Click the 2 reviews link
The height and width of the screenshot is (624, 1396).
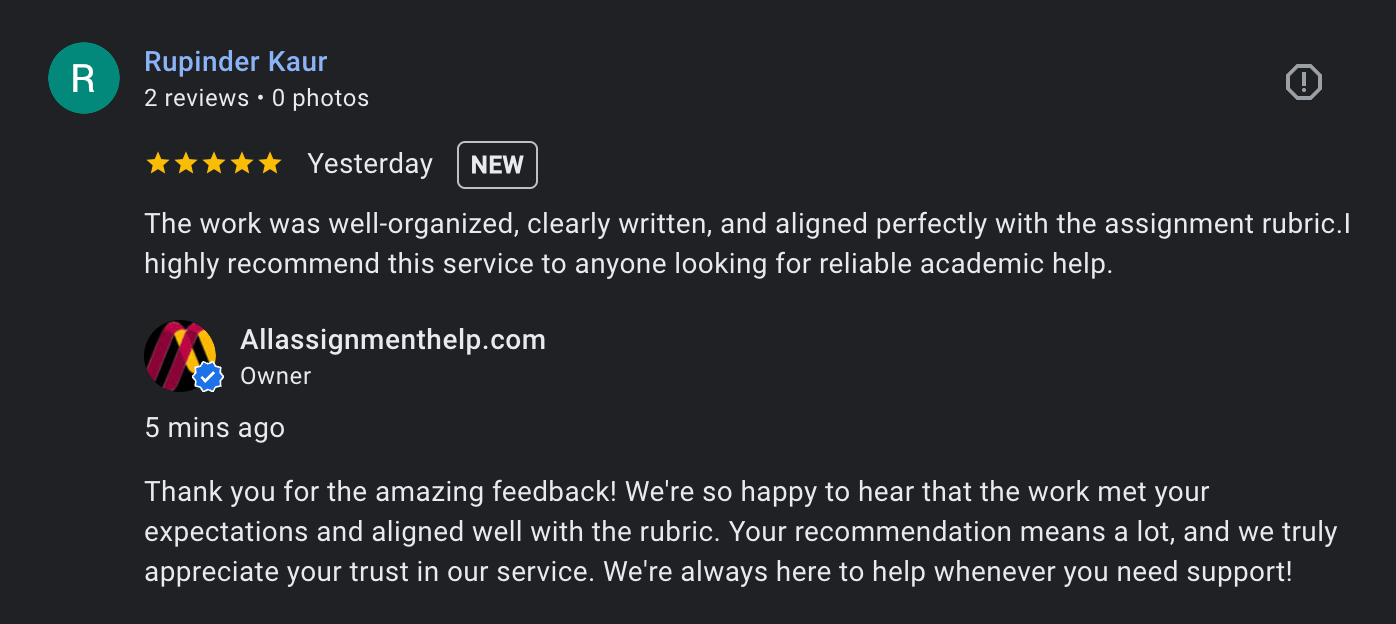[197, 97]
